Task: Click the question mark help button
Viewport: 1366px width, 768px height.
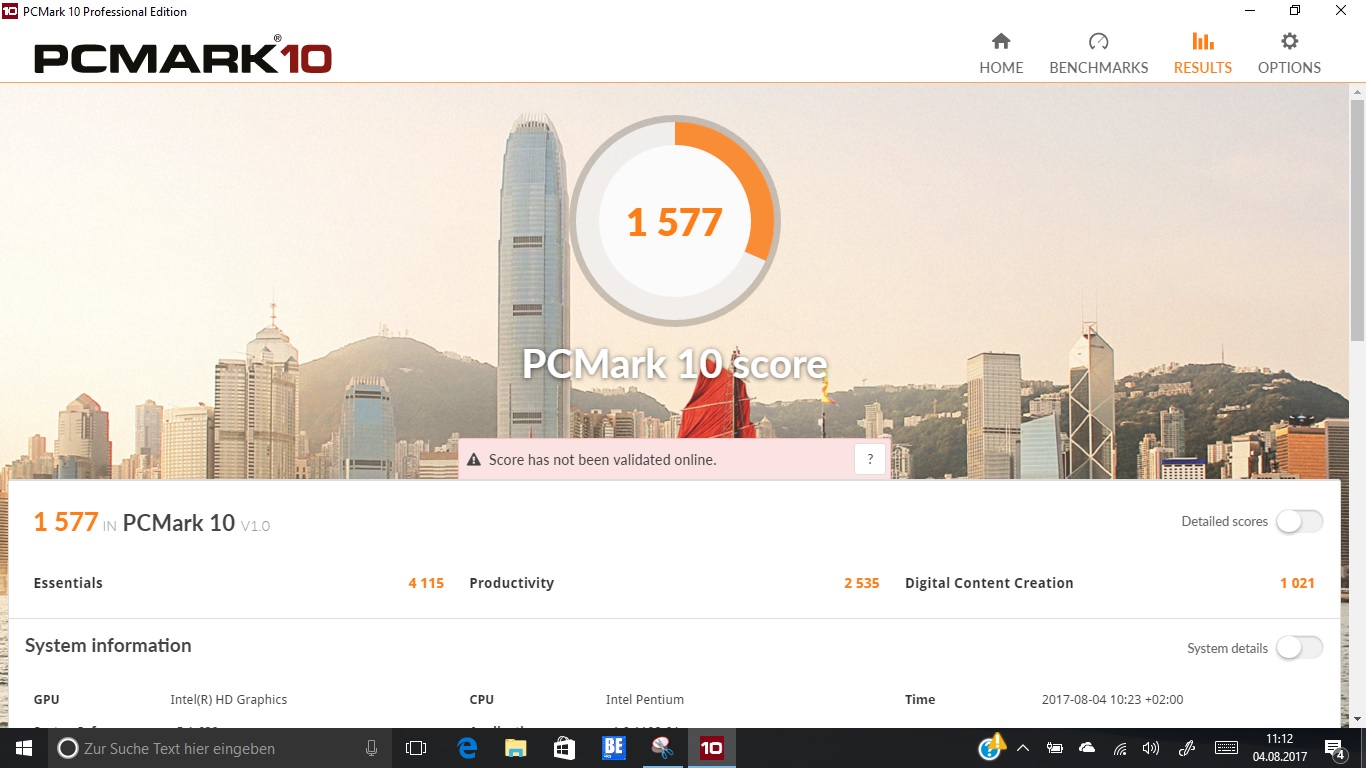Action: (x=870, y=460)
